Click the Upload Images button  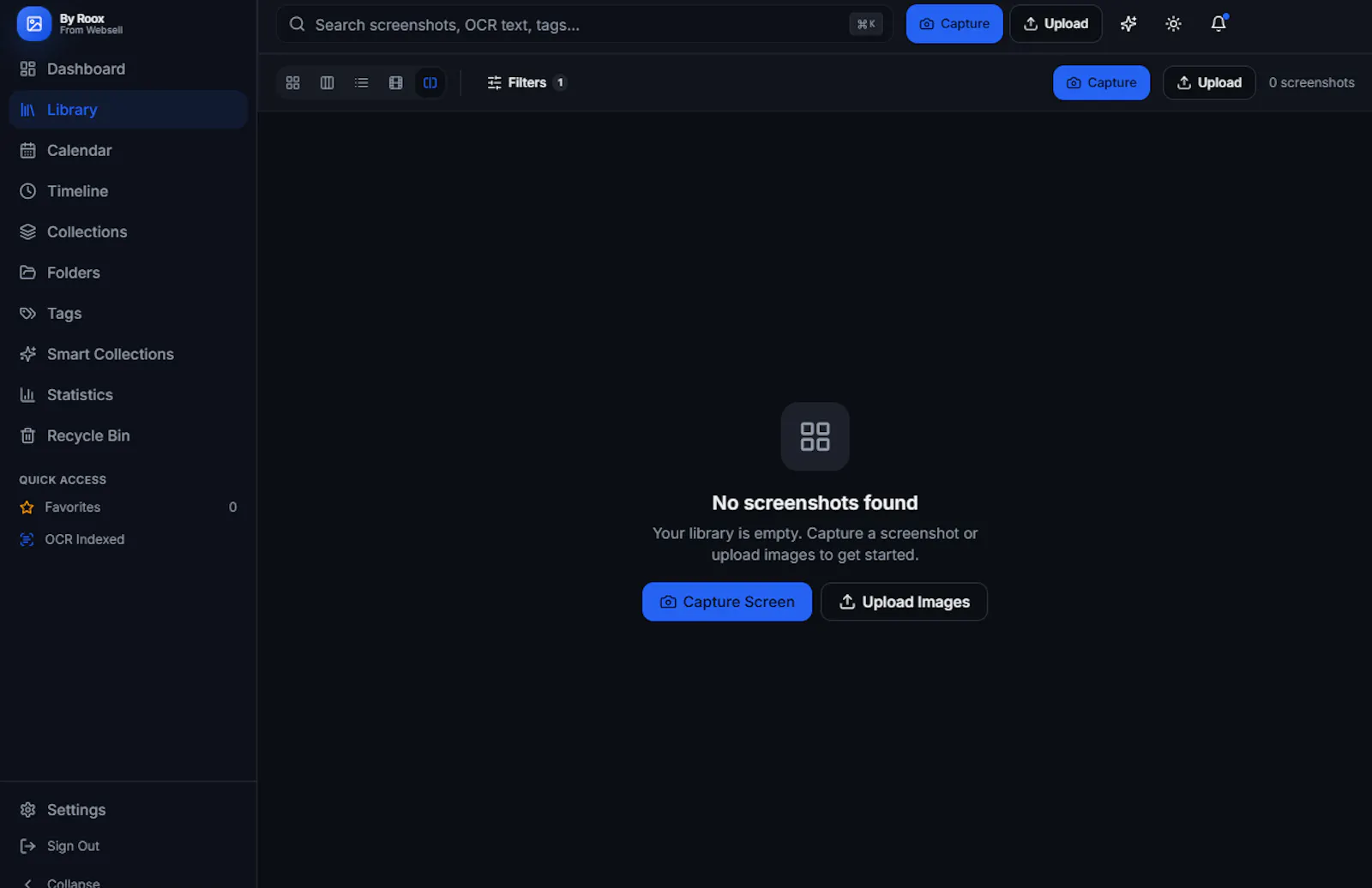904,602
